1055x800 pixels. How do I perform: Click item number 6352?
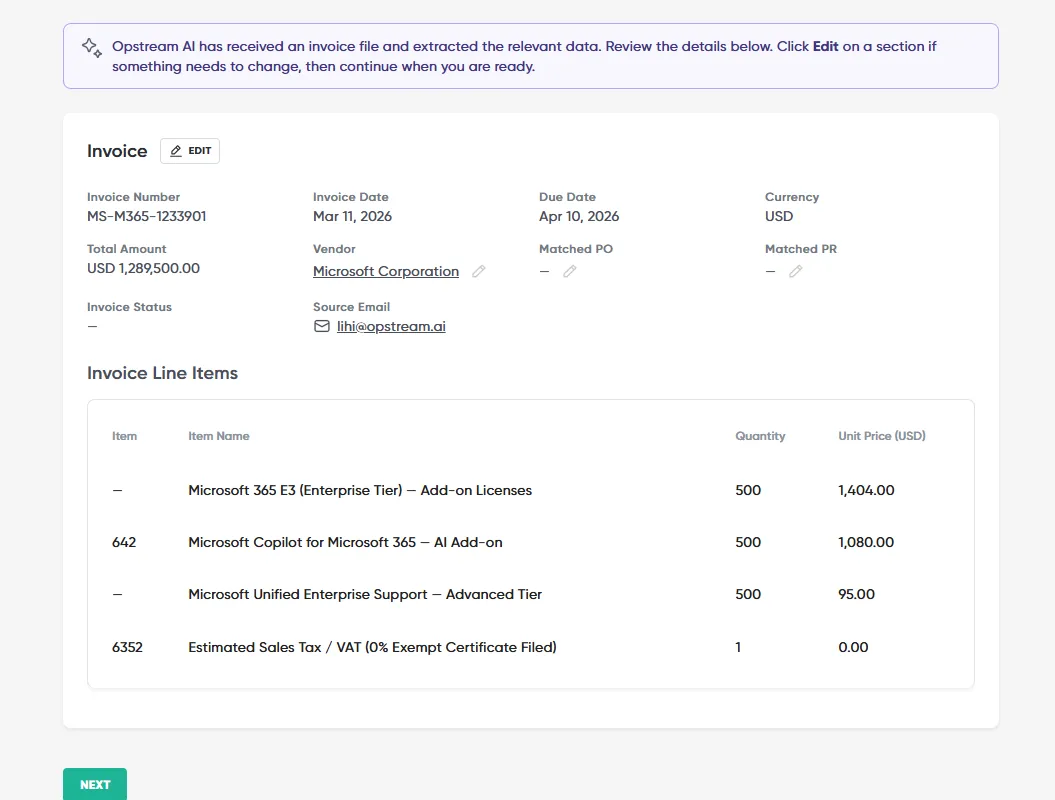click(127, 647)
